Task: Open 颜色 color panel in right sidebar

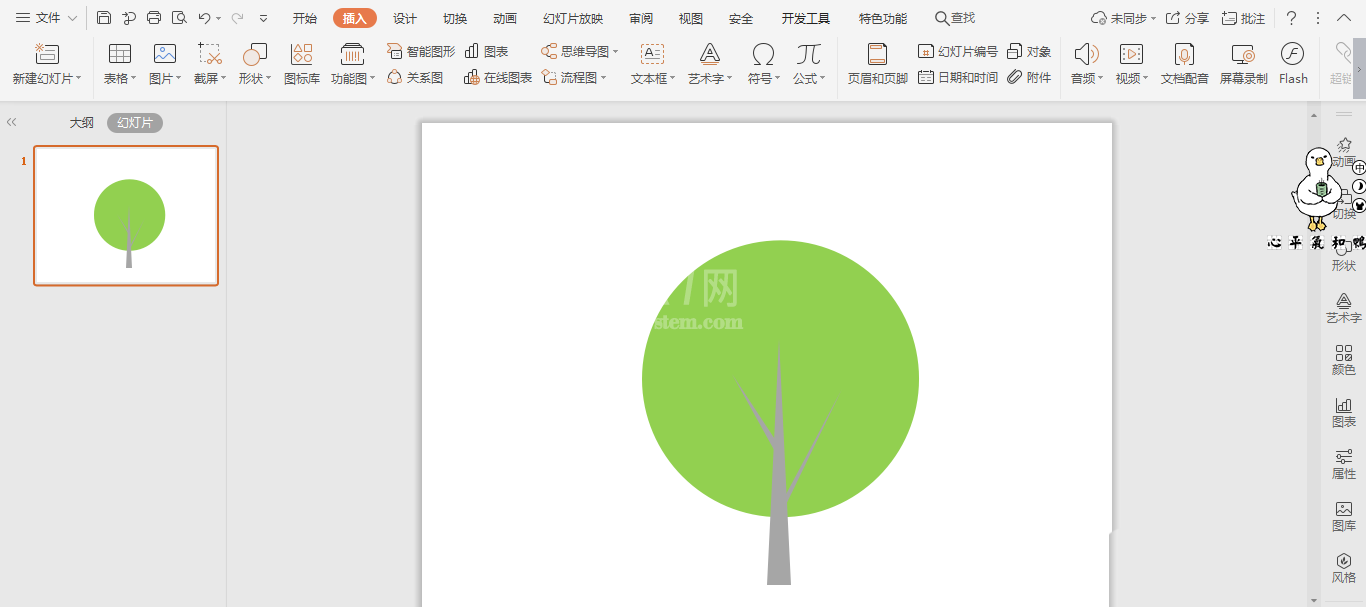Action: pos(1344,360)
